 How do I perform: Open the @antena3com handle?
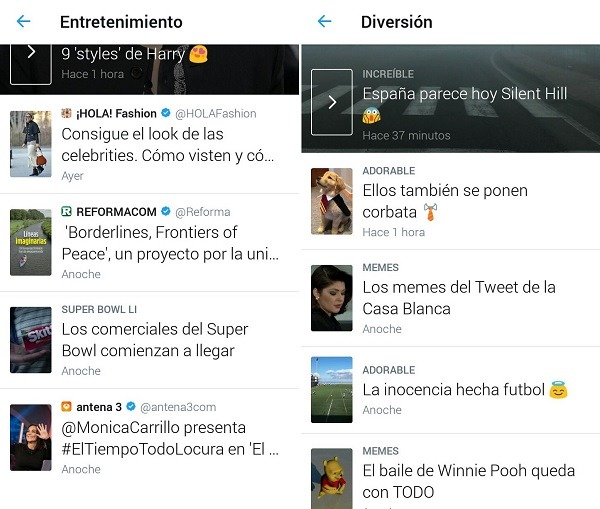[178, 407]
